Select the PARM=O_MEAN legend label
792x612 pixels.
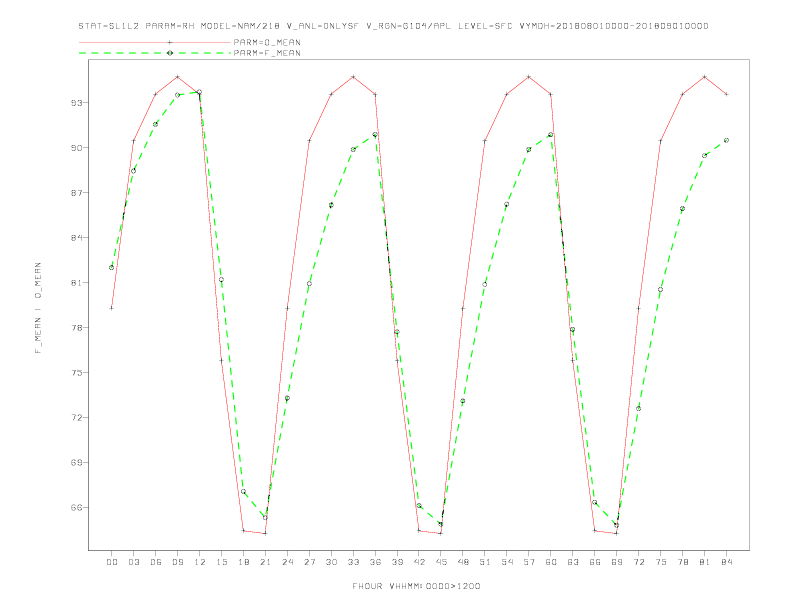click(267, 42)
